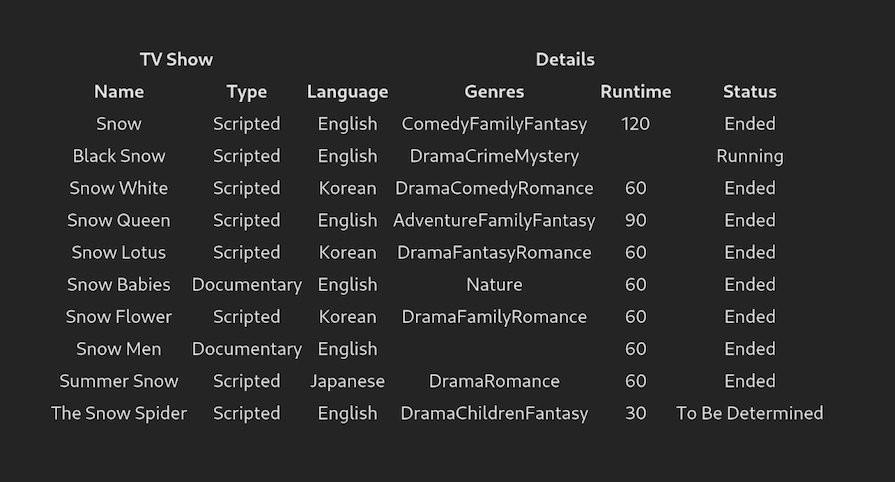This screenshot has height=482, width=895.
Task: Click Documentary type for Snow Babies
Action: (246, 285)
